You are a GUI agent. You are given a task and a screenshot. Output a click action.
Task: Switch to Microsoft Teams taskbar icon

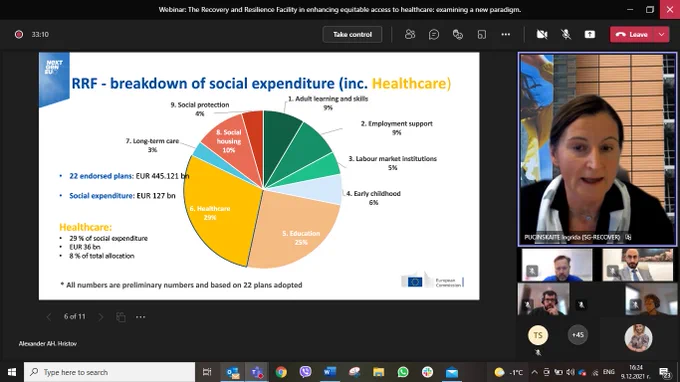pos(257,372)
